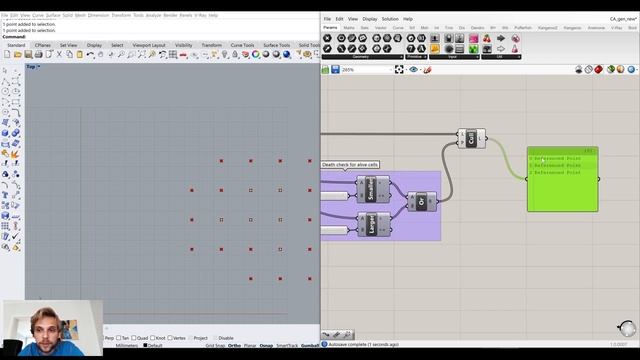Click the red preview cube icon in Grasshopper
Image resolution: width=640 pixels, height=360 pixels.
pyautogui.click(x=598, y=70)
